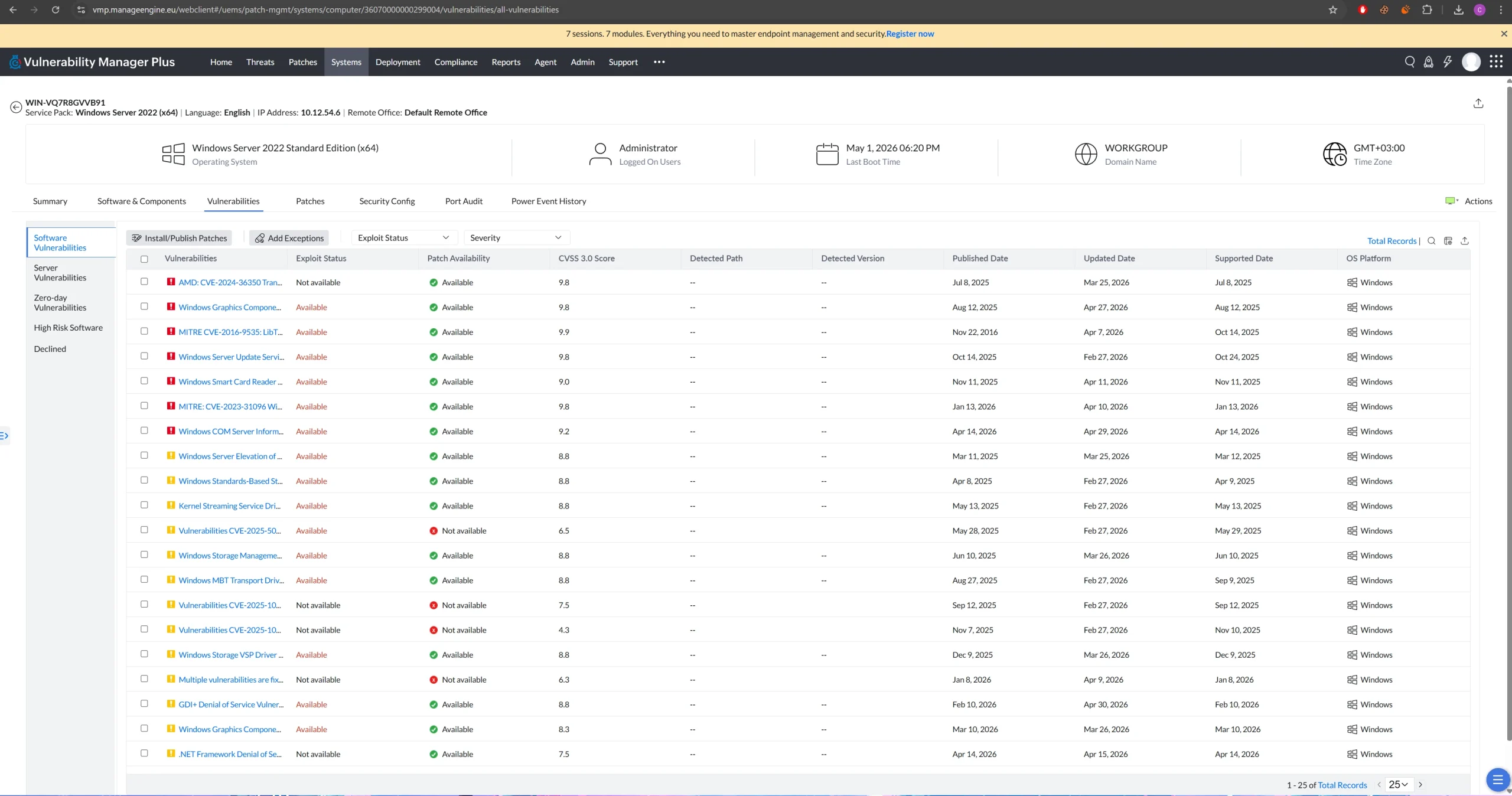Open the rocket quick-launch icon in navbar
1512x796 pixels.
point(1429,61)
